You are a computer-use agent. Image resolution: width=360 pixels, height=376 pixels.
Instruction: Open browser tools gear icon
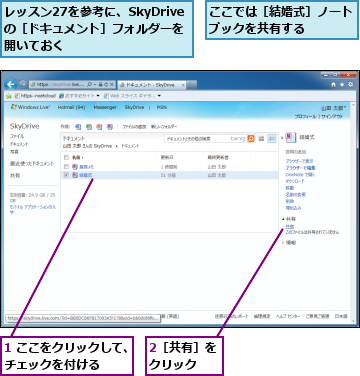[350, 85]
